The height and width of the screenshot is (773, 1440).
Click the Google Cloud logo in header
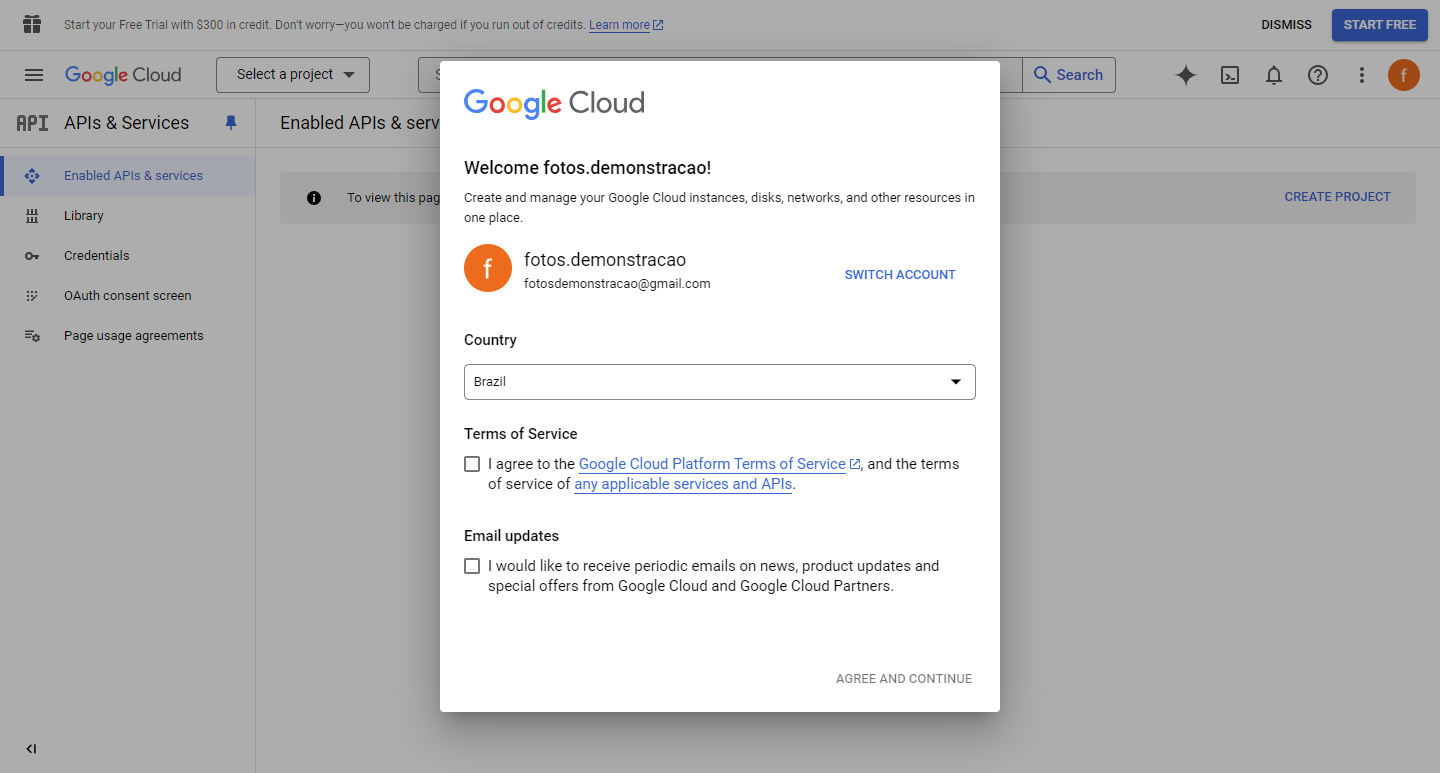coord(123,75)
